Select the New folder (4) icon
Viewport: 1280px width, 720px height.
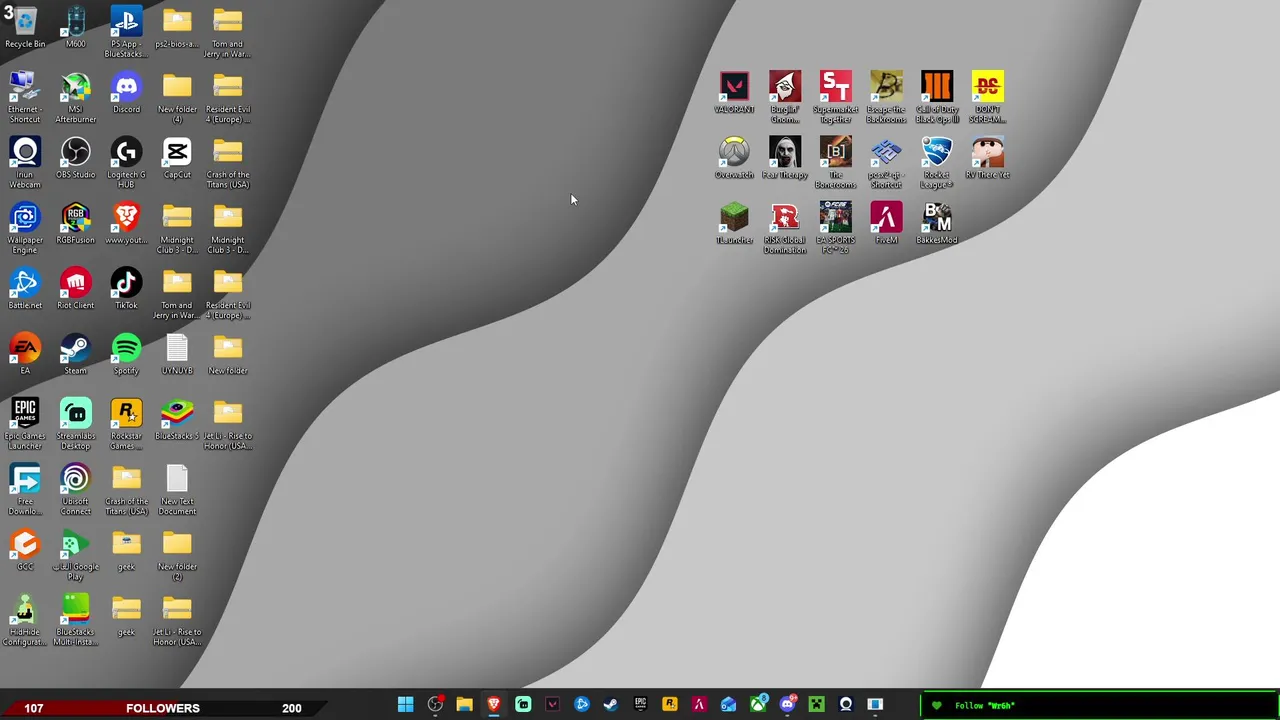pyautogui.click(x=177, y=97)
